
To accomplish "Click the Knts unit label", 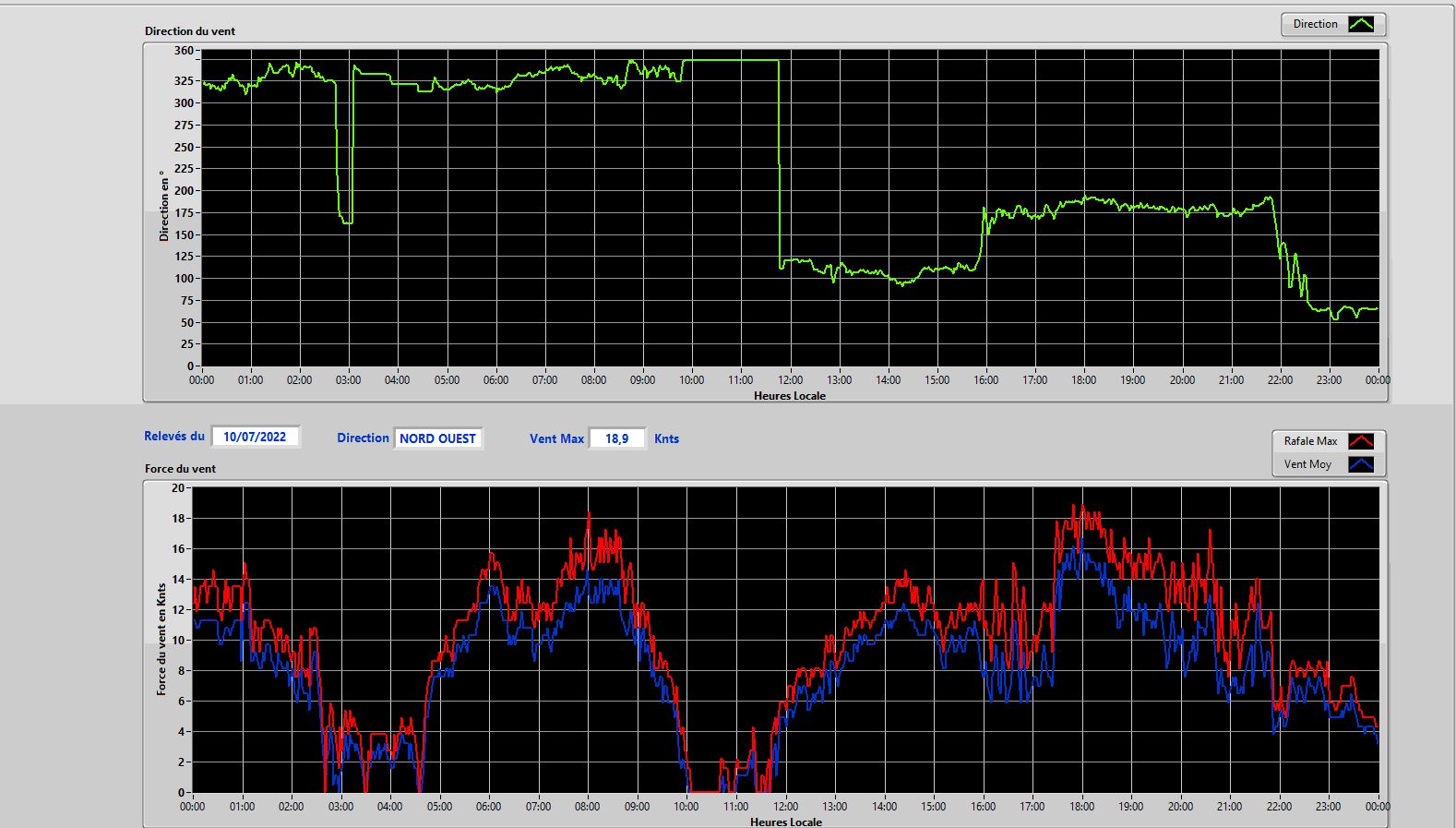I will coord(666,438).
